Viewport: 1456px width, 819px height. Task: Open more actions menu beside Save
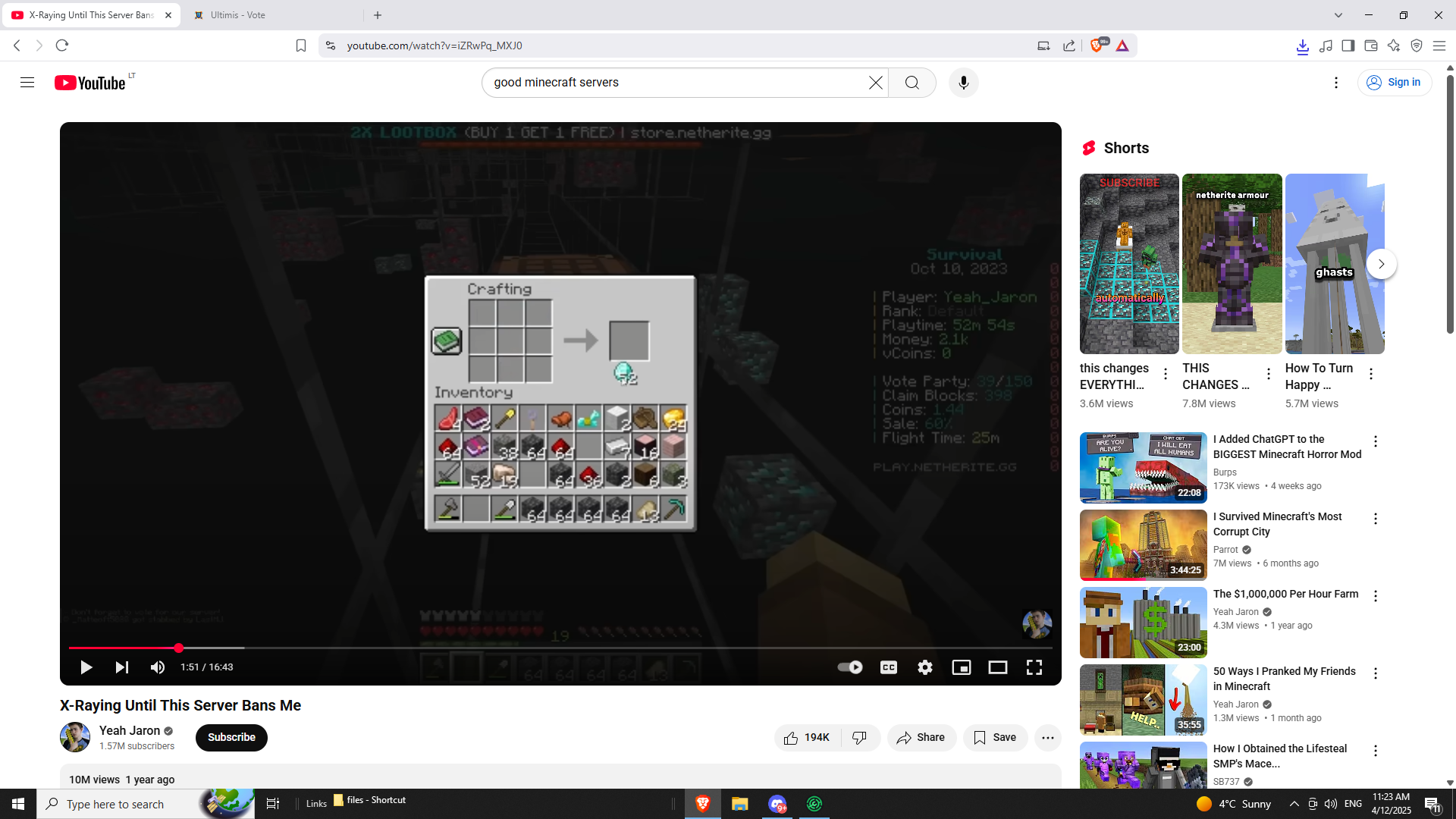[1047, 738]
